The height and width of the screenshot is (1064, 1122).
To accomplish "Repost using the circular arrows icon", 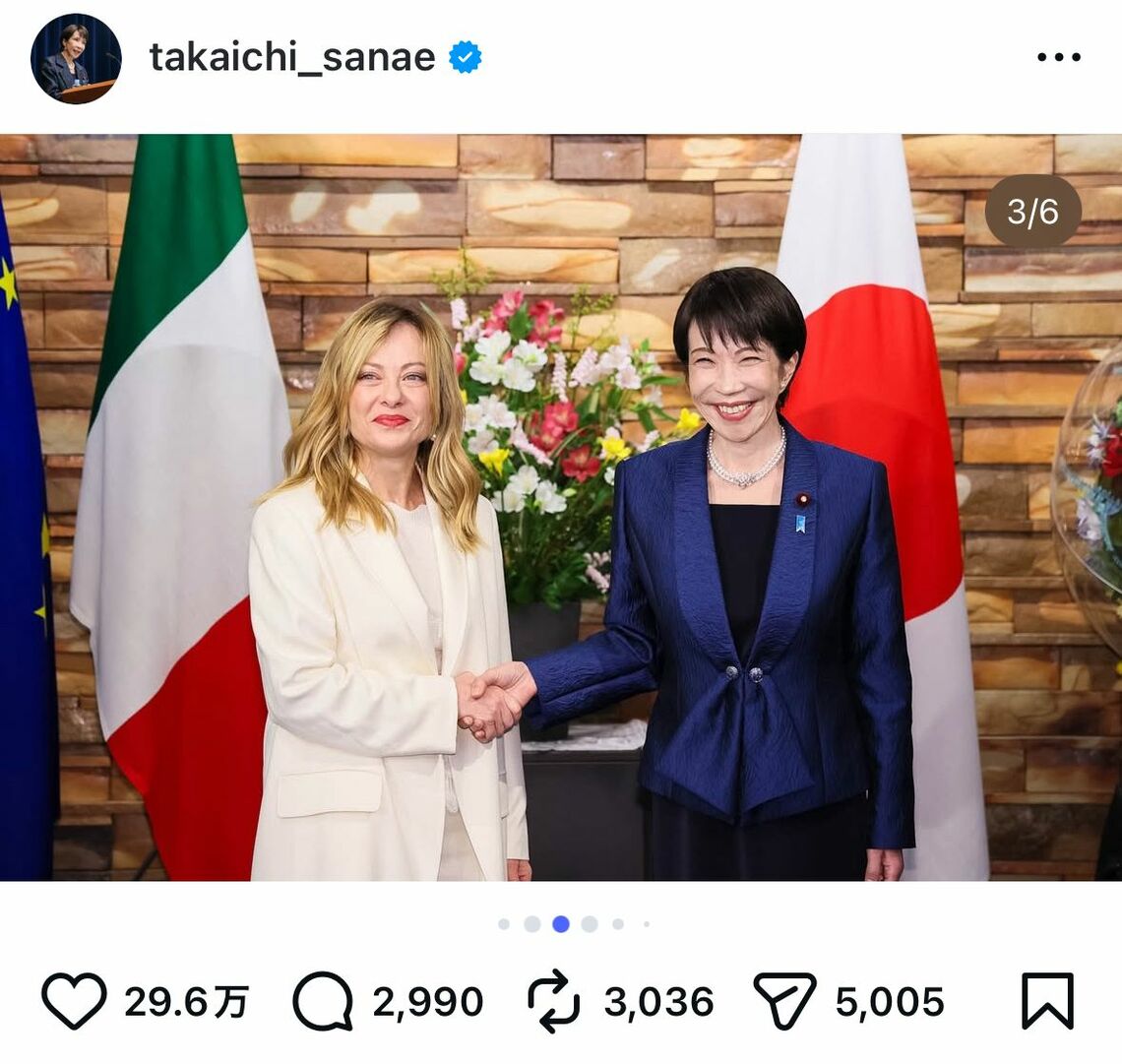I will [554, 1001].
